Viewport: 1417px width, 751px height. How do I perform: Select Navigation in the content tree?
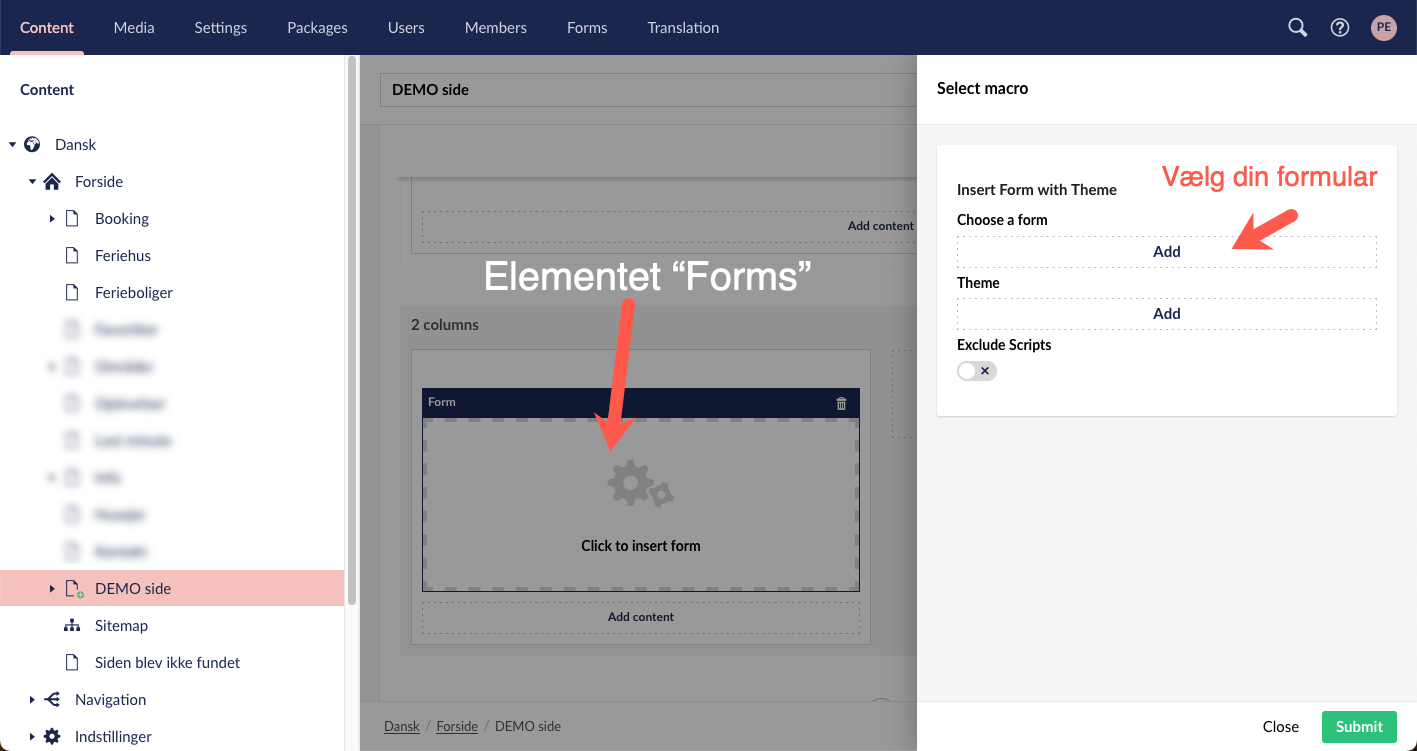tap(110, 700)
